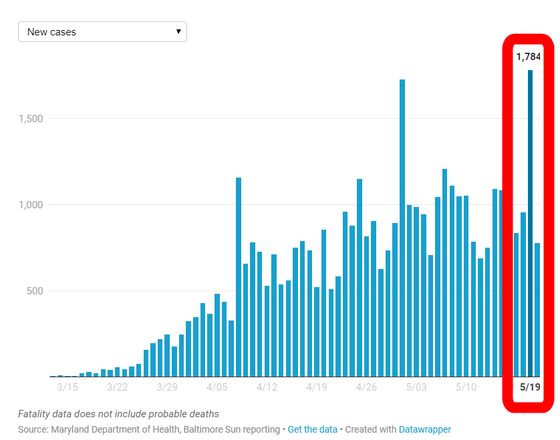560x440 pixels.
Task: Click the 3/15 axis date label
Action: point(67,387)
